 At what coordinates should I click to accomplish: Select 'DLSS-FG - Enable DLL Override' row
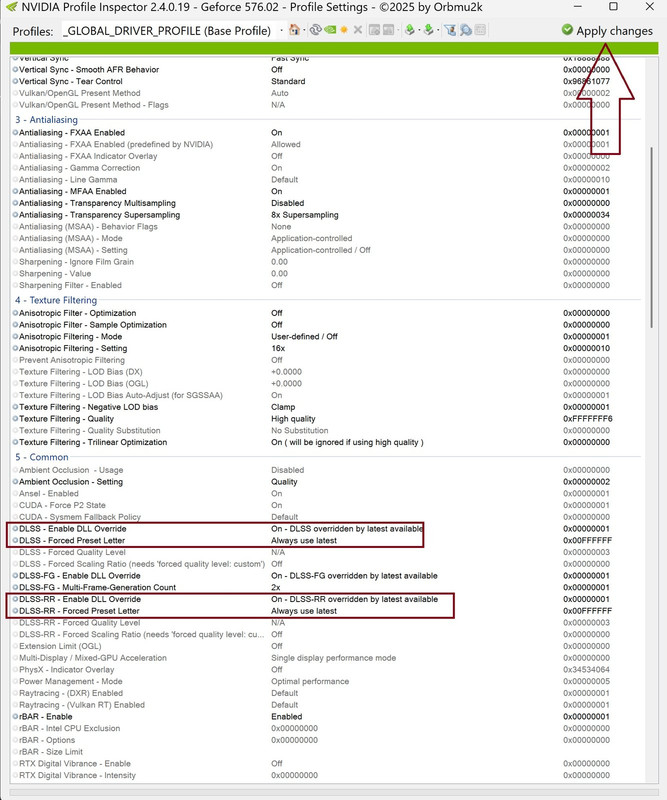point(328,576)
